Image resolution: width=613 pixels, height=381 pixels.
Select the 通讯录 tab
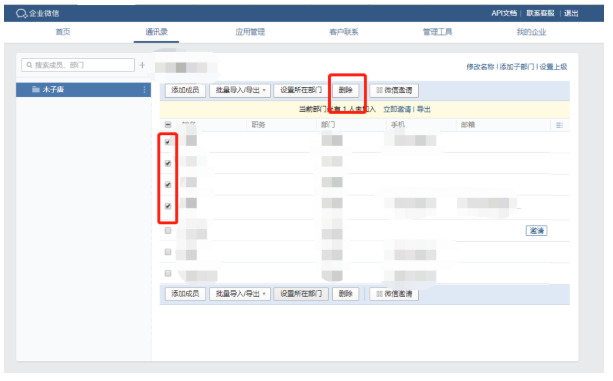(156, 32)
